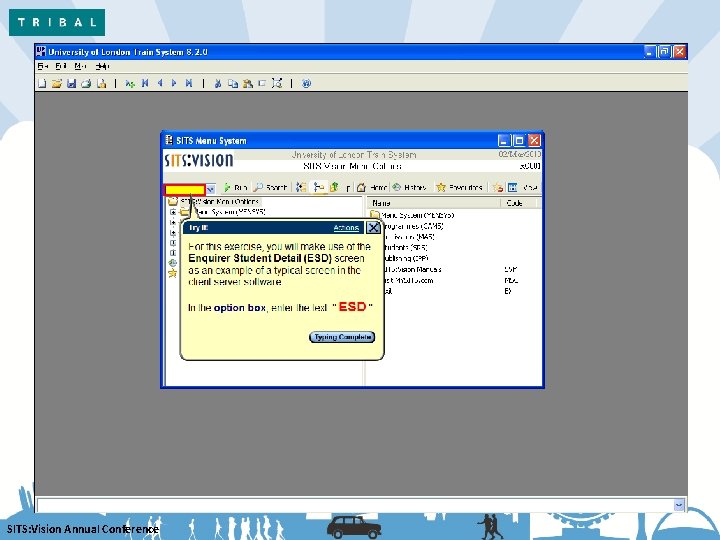
Task: Open the Edit menu
Action: coord(61,66)
